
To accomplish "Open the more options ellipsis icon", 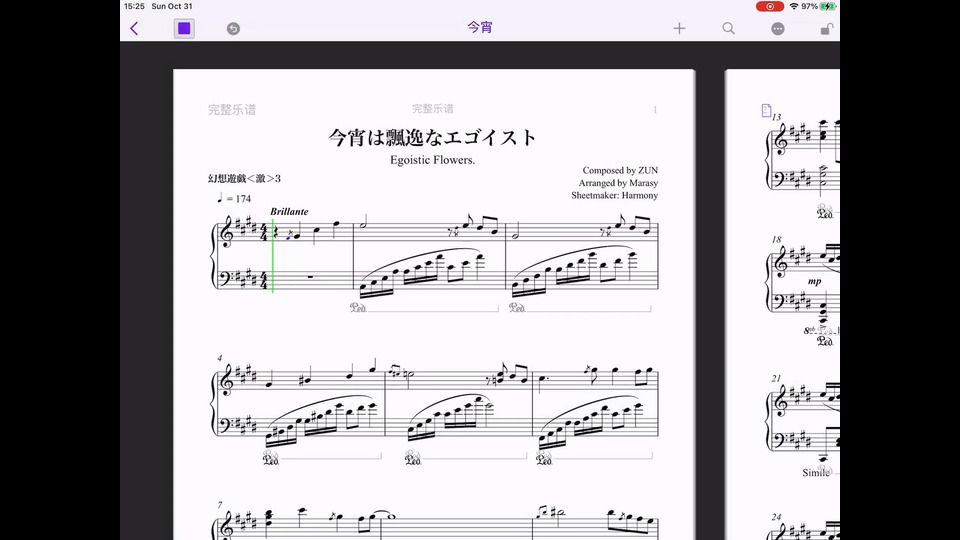I will 778,29.
